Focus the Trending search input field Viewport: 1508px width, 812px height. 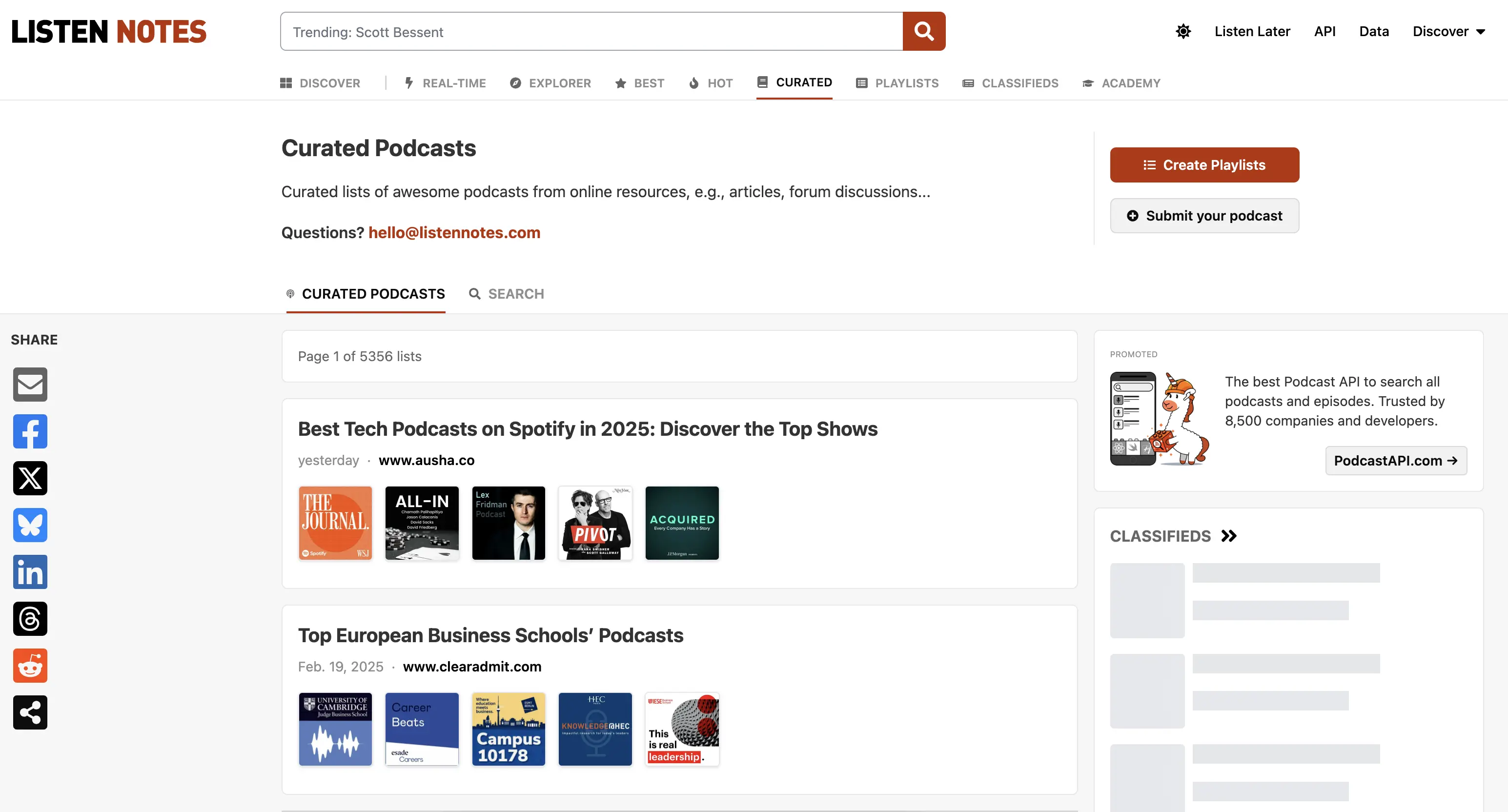[591, 32]
